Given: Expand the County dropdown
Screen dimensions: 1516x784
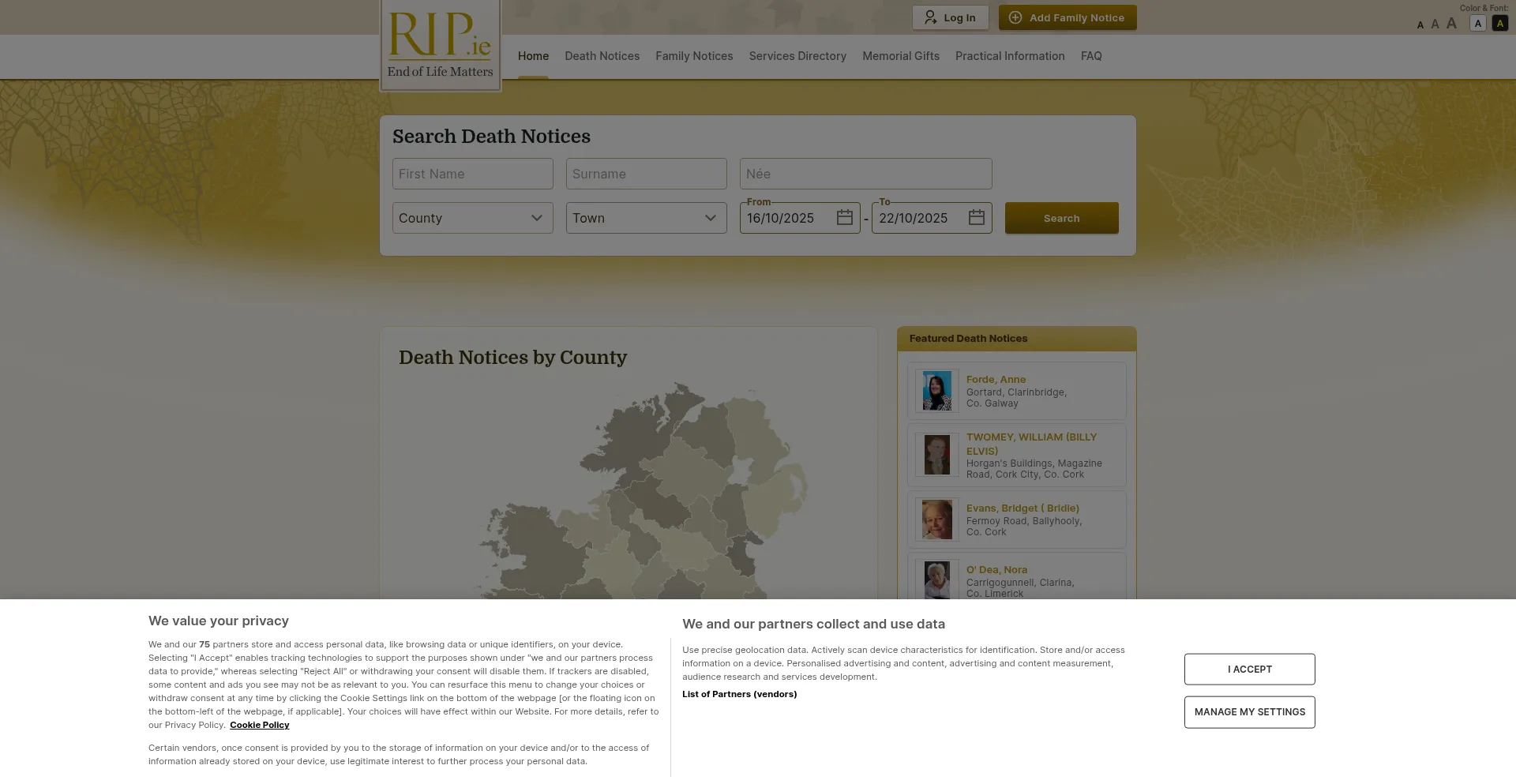Looking at the screenshot, I should [472, 218].
